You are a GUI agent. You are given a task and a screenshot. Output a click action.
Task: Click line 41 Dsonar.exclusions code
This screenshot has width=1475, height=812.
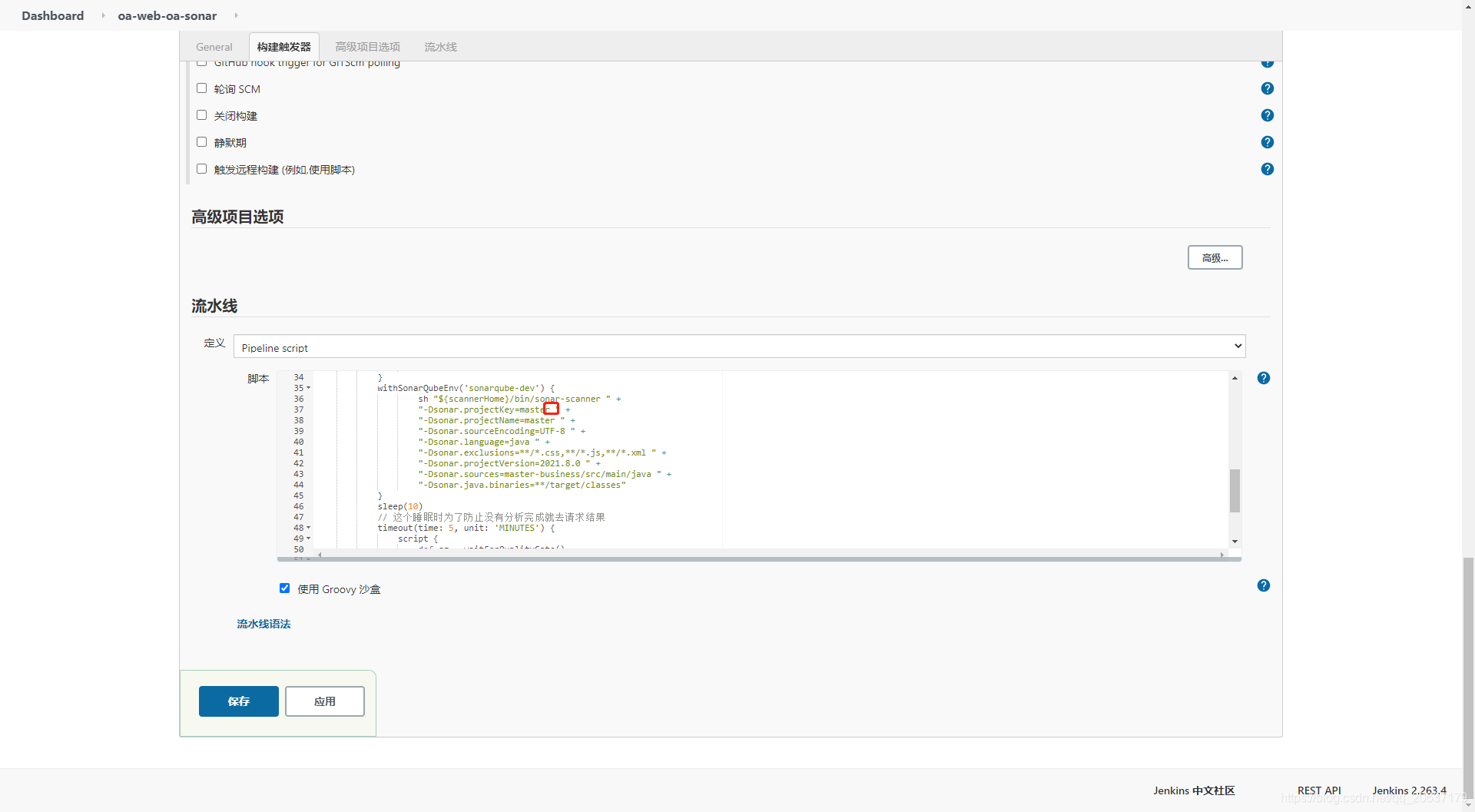[542, 452]
